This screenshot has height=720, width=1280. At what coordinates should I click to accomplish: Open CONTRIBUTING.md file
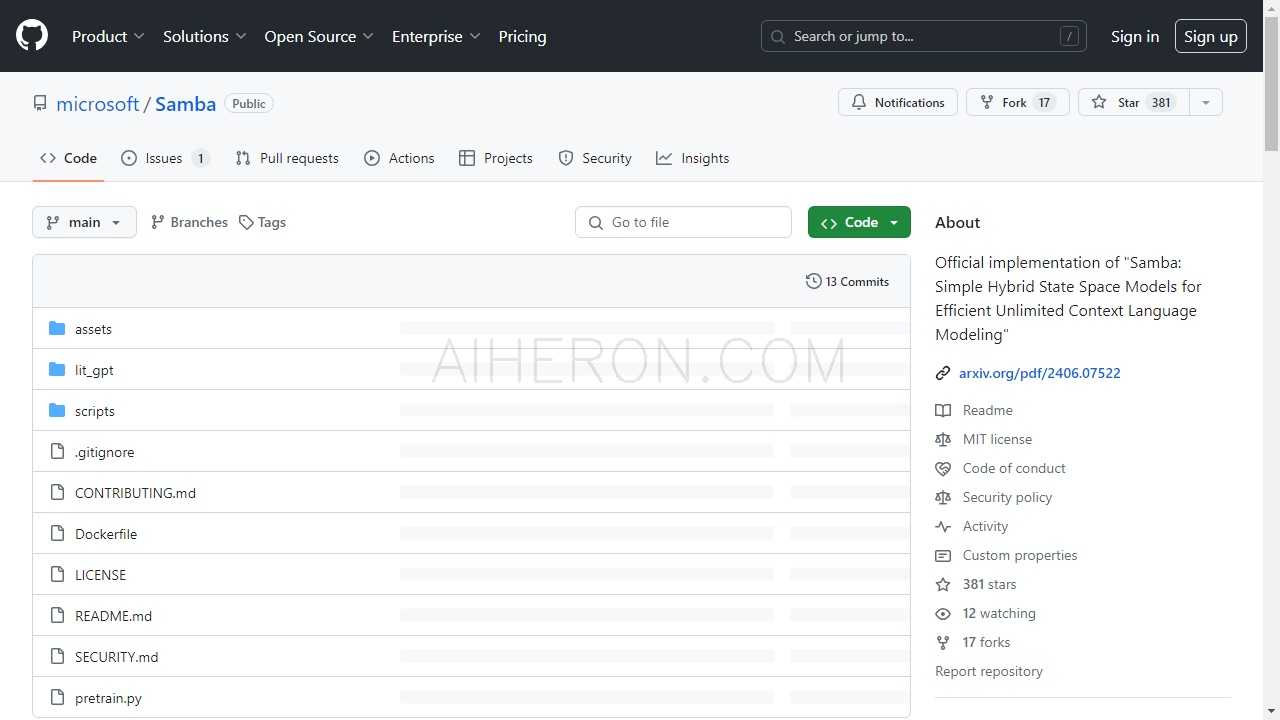(135, 493)
